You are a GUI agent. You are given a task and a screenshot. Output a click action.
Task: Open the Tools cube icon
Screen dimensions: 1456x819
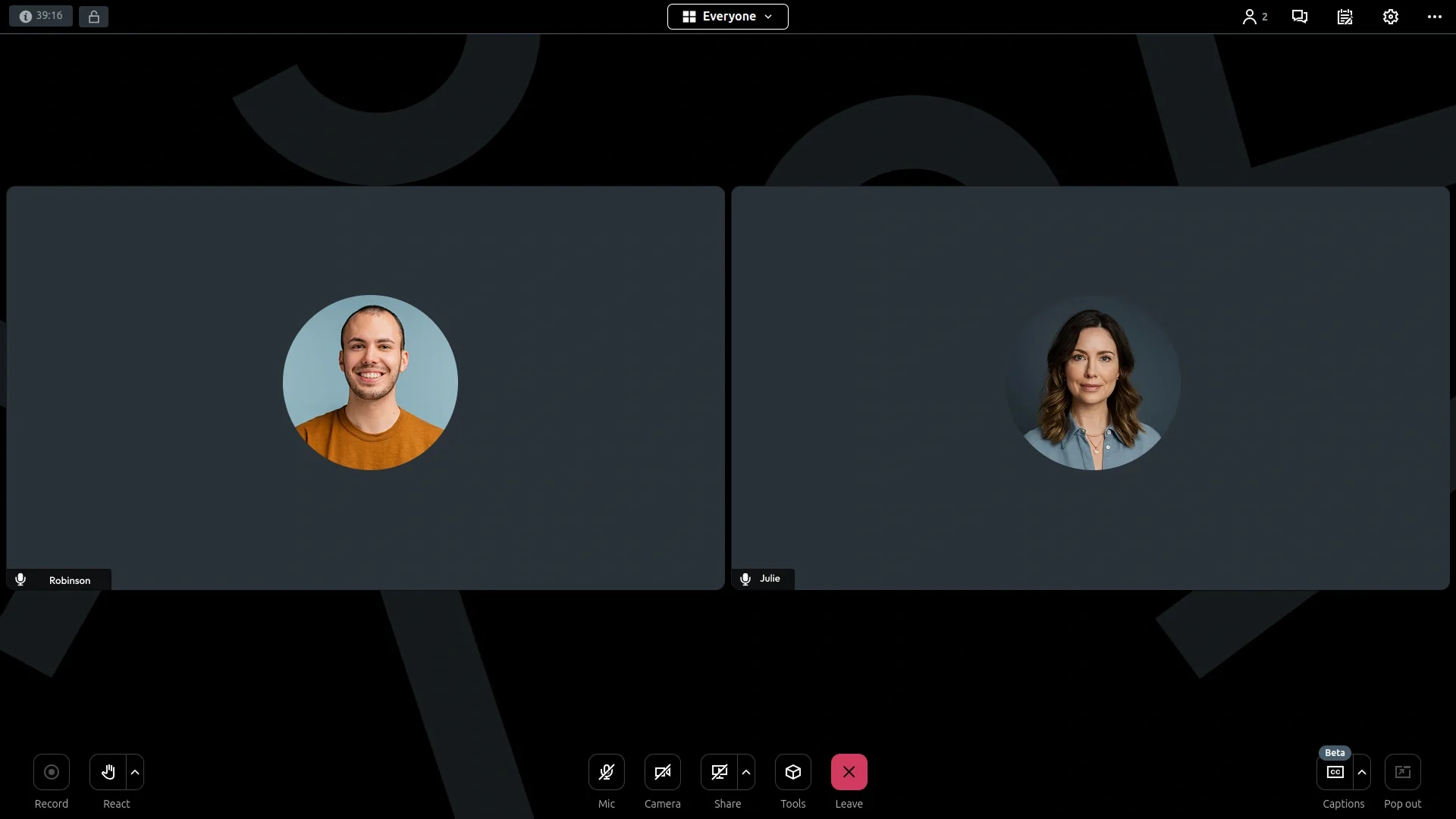point(793,772)
